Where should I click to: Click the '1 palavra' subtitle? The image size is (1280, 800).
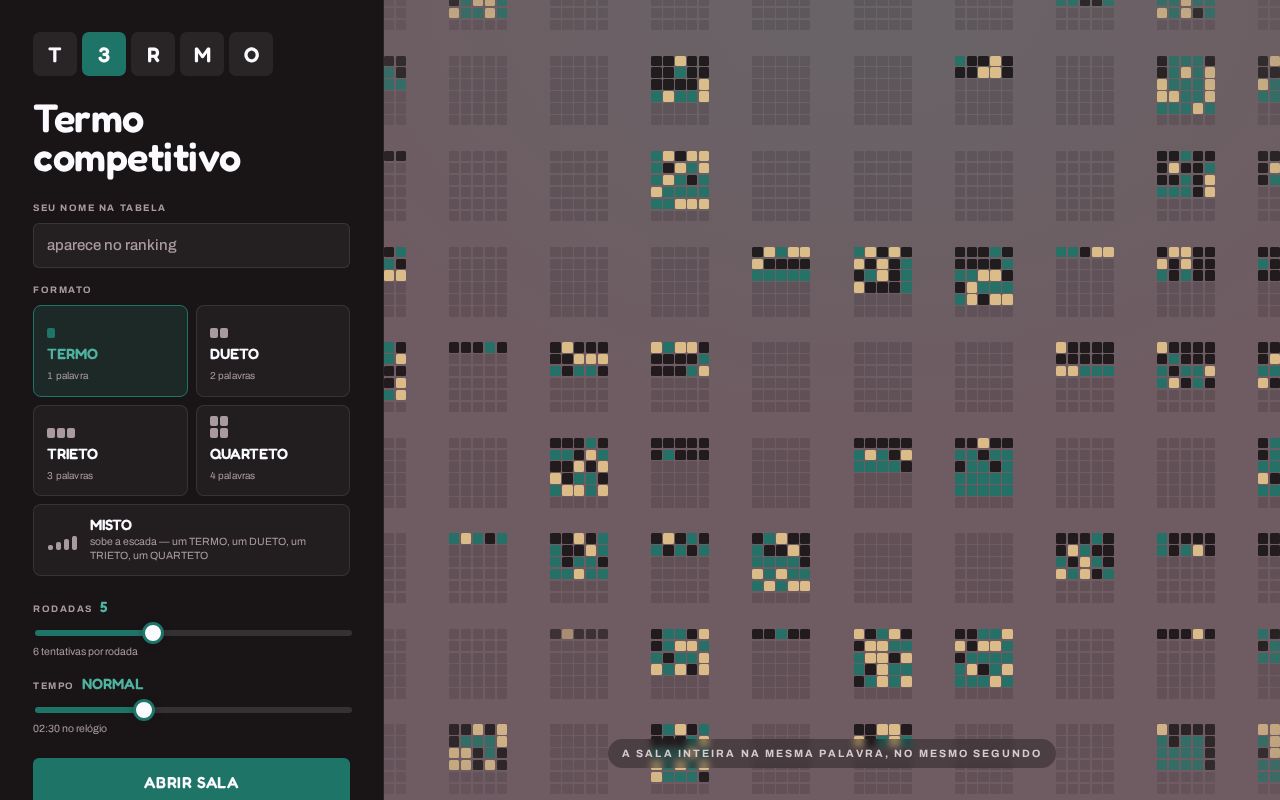tap(68, 376)
